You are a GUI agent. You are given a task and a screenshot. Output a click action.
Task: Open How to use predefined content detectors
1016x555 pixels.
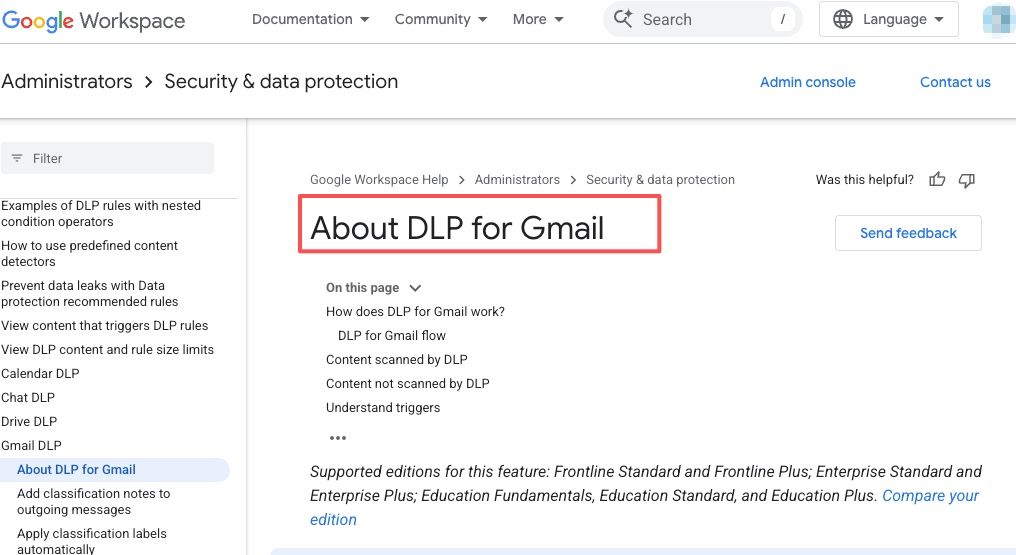[x=89, y=254]
